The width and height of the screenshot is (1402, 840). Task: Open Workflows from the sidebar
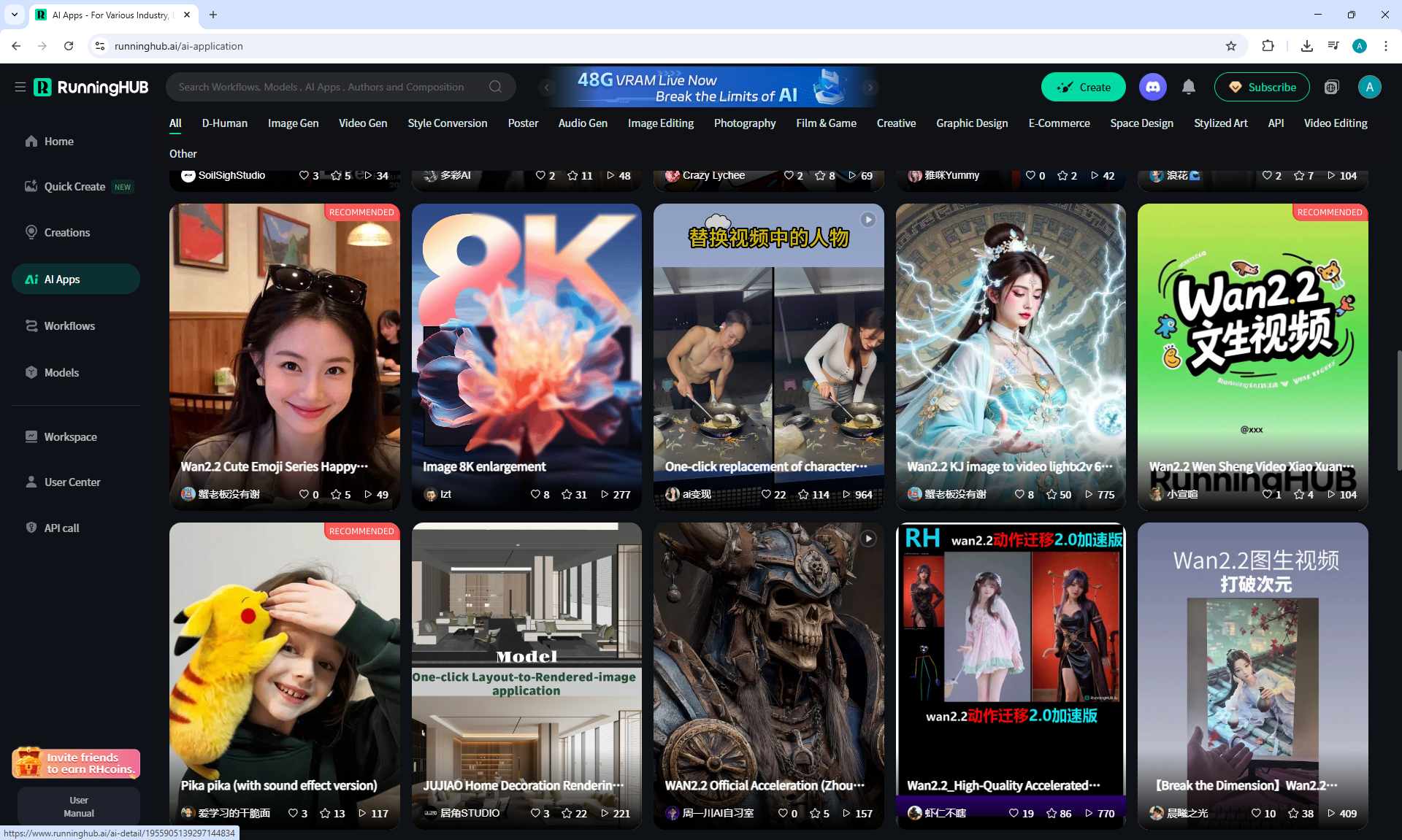tap(69, 325)
